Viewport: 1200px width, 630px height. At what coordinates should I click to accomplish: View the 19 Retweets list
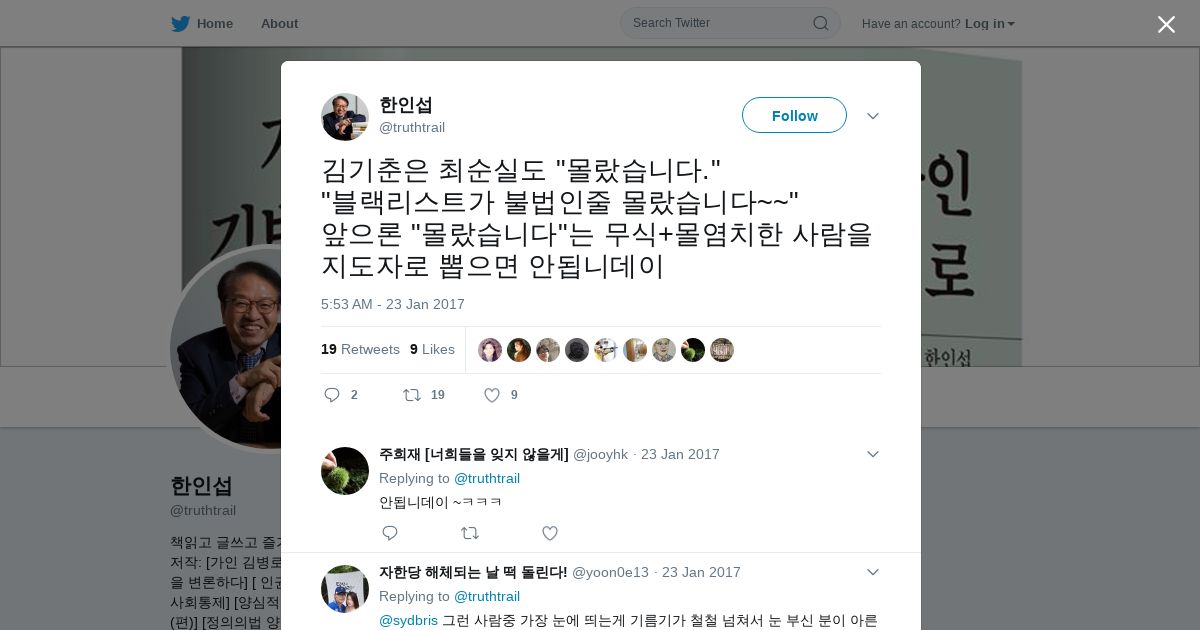360,349
